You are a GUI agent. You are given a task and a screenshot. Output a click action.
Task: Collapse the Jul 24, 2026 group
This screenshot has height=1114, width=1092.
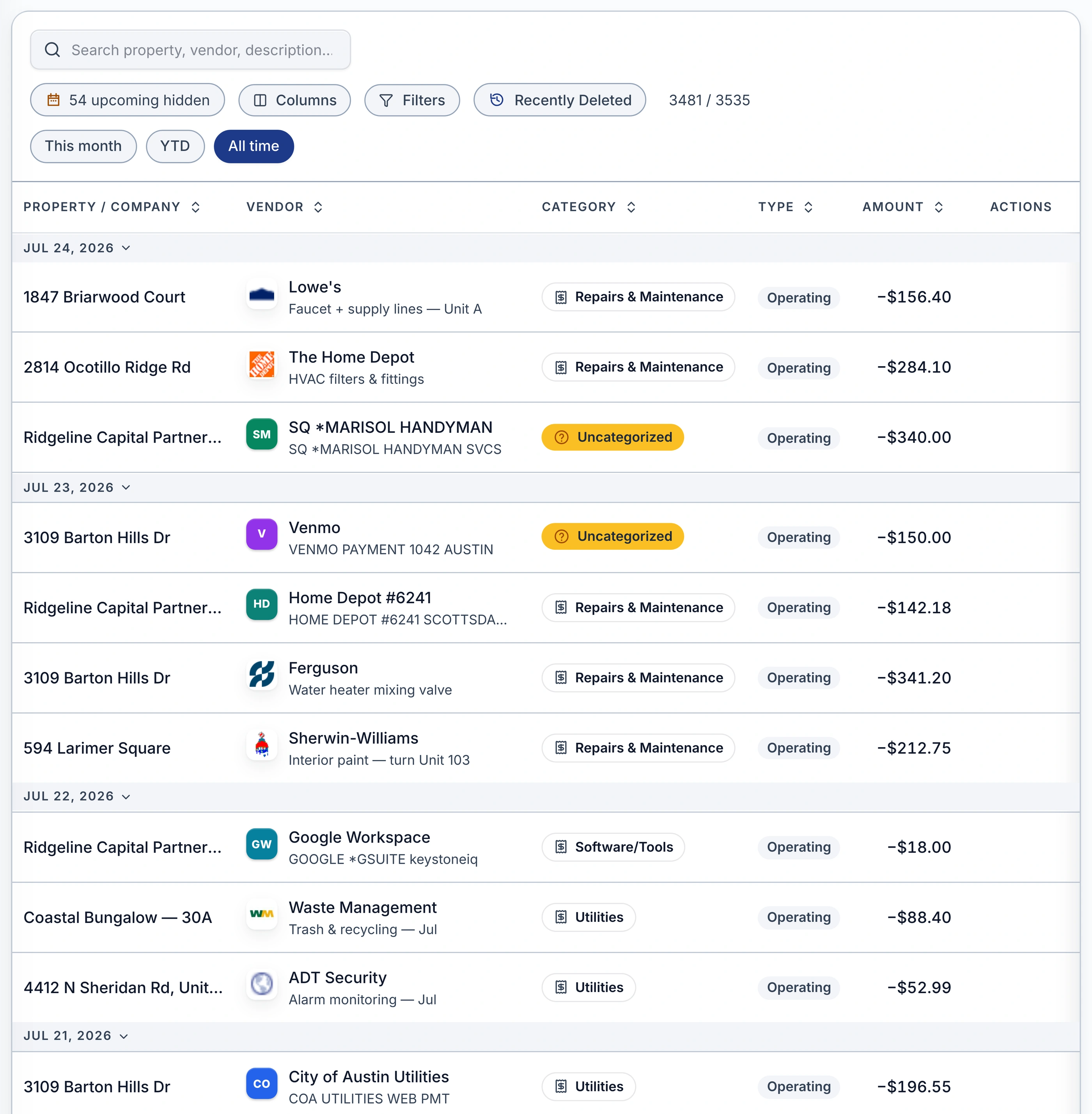point(78,248)
